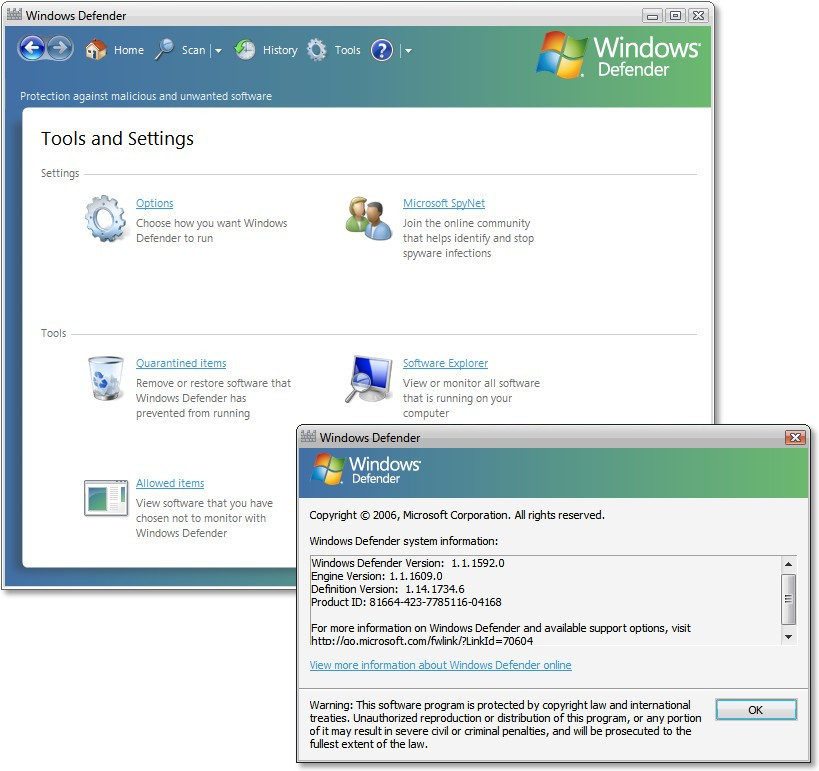
Task: Click scroll down arrow in system information box
Action: pos(788,637)
